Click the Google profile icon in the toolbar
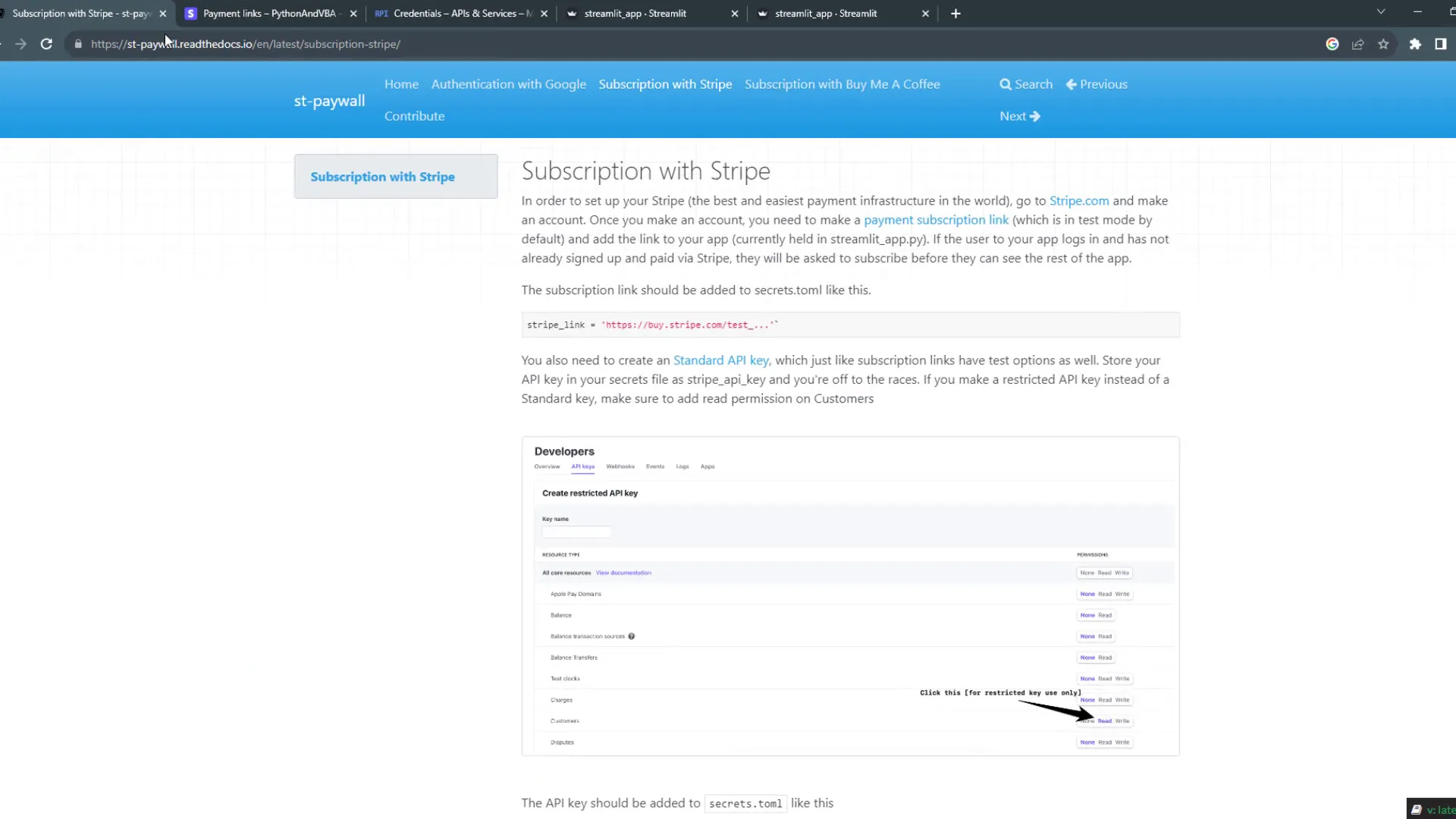 pos(1332,44)
